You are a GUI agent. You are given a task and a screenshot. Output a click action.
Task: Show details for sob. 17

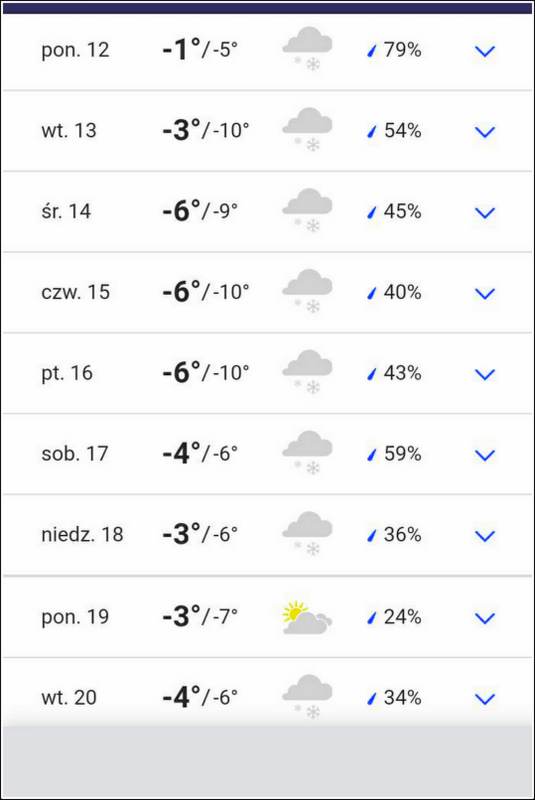485,455
